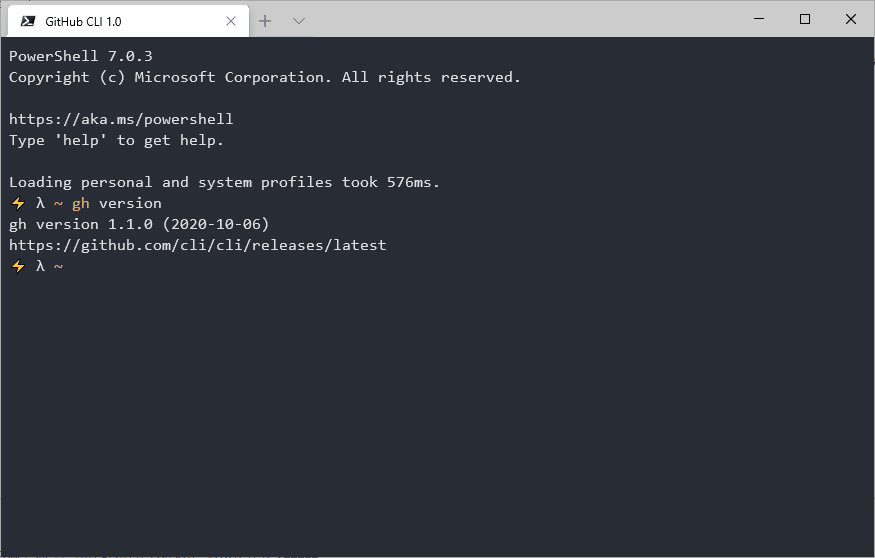Click the 'PowerShell 7.0.3' header line
The image size is (875, 558).
click(x=81, y=56)
